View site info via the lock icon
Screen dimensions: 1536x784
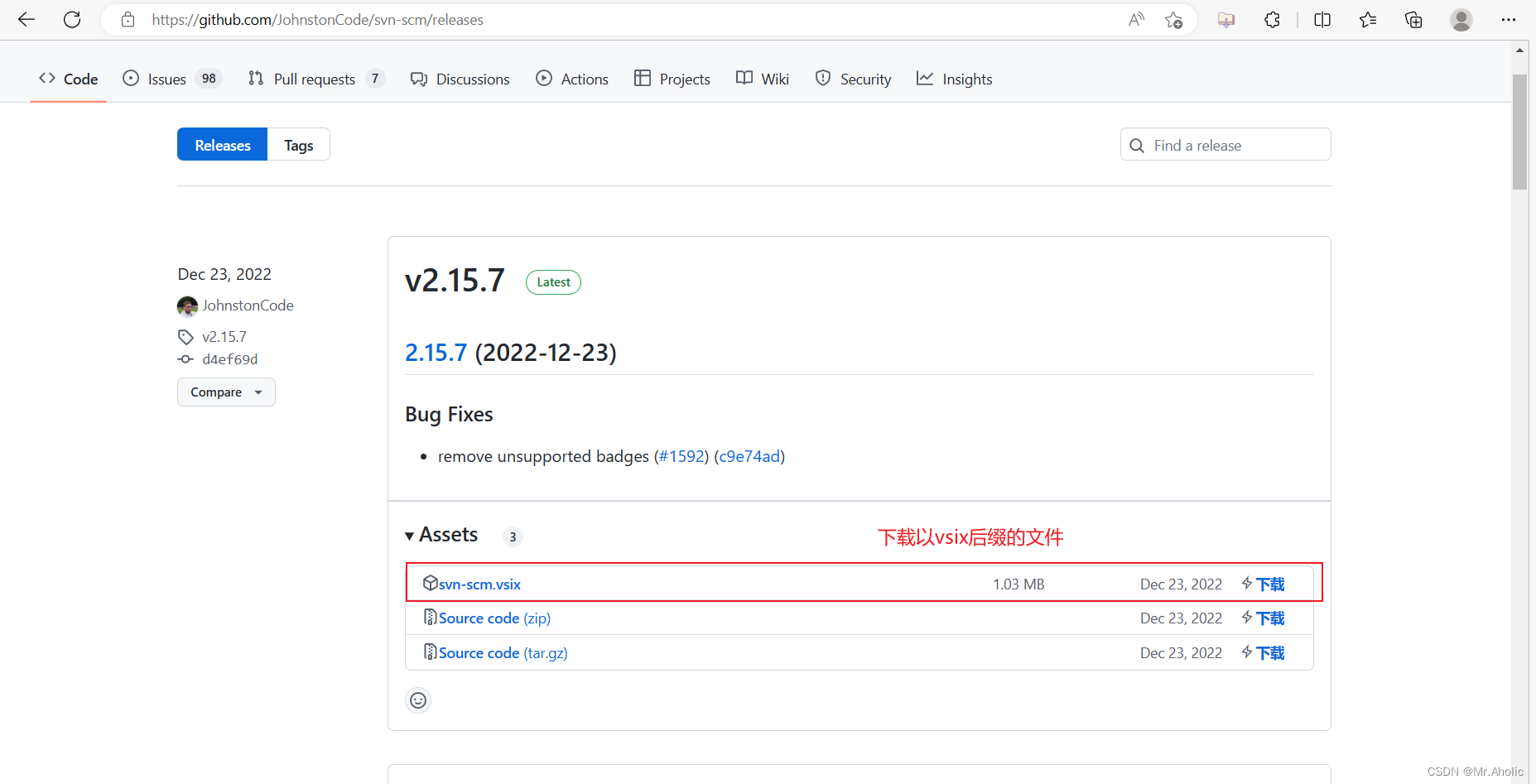coord(128,20)
